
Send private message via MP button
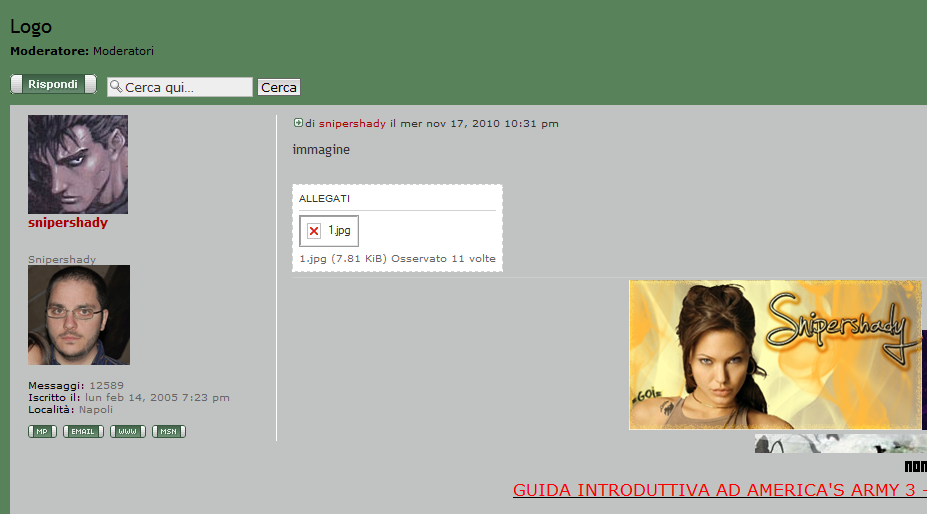[42, 432]
